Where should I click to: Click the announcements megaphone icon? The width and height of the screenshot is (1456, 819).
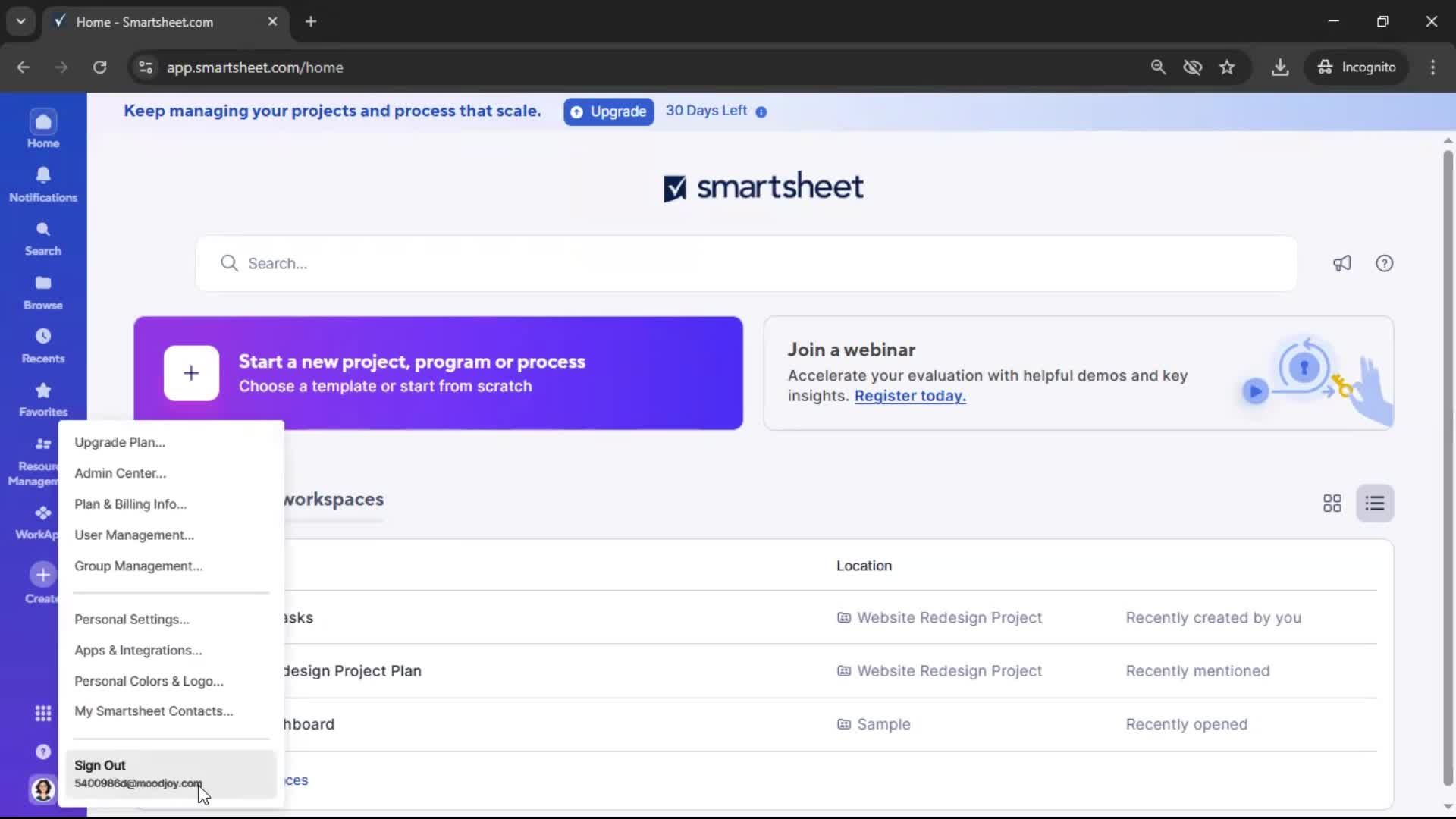tap(1342, 263)
